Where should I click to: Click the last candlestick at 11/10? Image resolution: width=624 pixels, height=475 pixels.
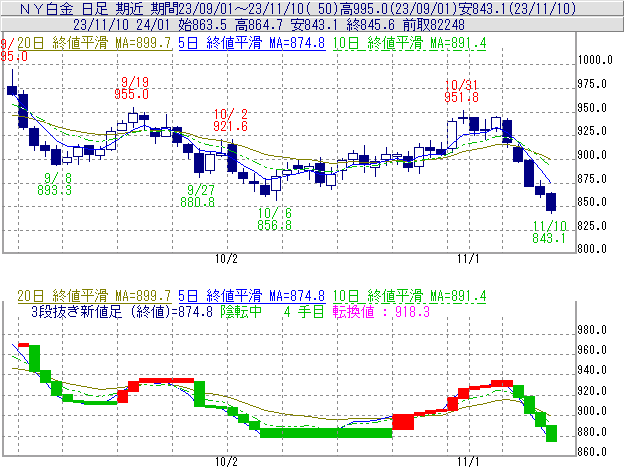[551, 202]
